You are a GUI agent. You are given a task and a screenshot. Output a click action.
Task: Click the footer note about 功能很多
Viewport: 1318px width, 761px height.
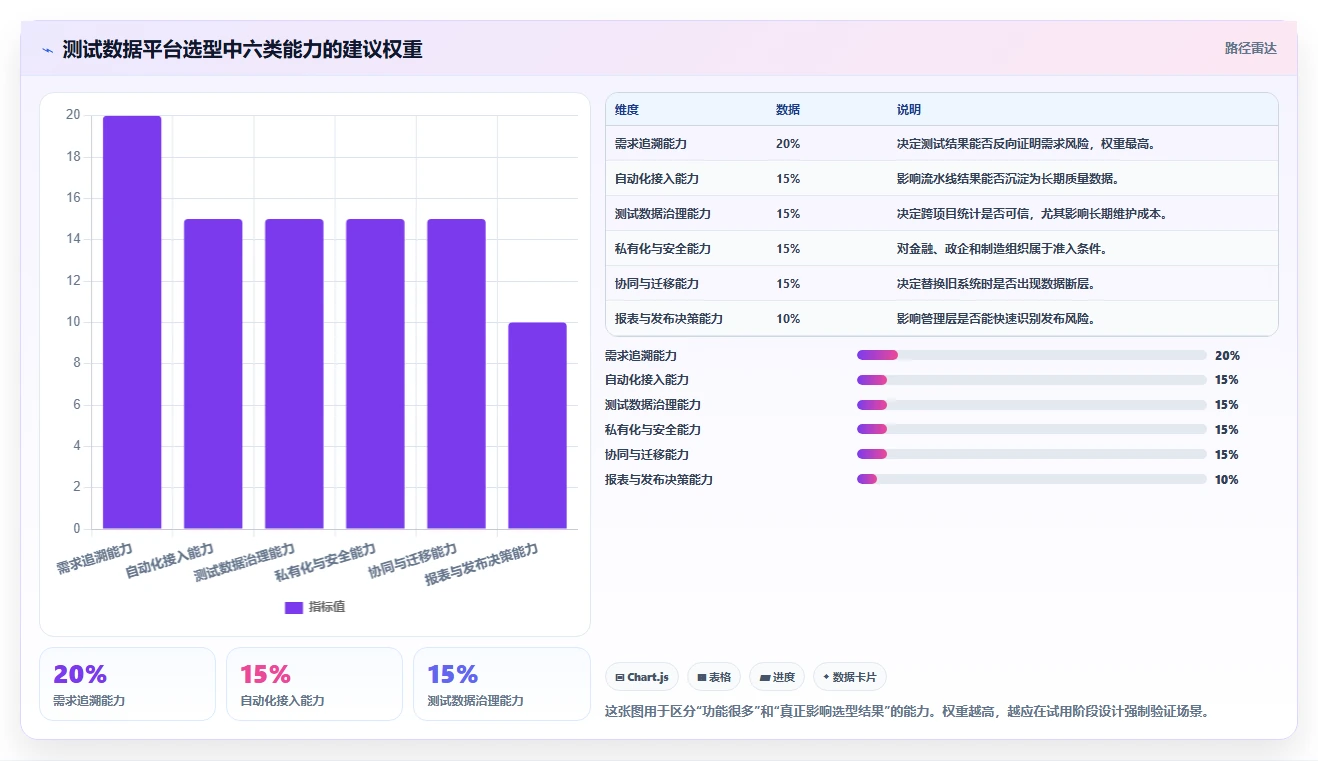pos(908,712)
